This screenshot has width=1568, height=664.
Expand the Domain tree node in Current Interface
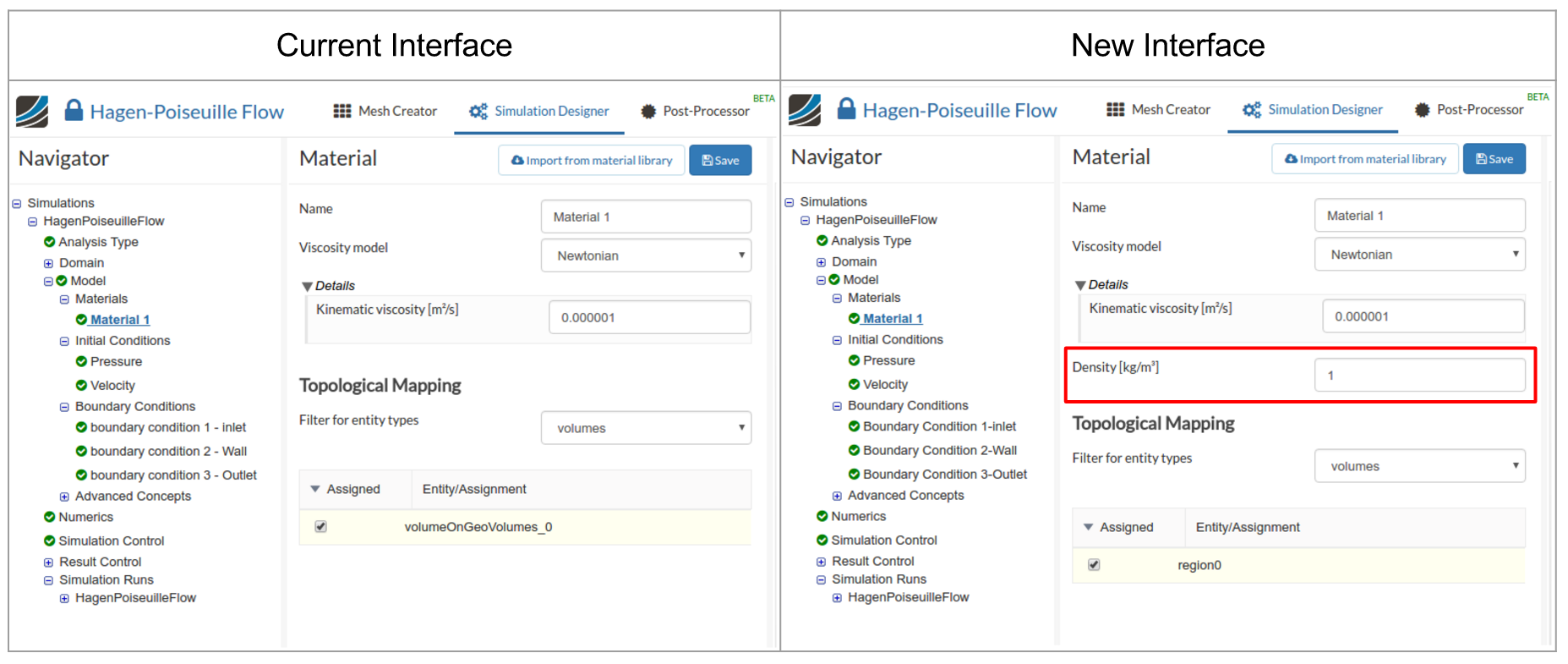tap(48, 263)
